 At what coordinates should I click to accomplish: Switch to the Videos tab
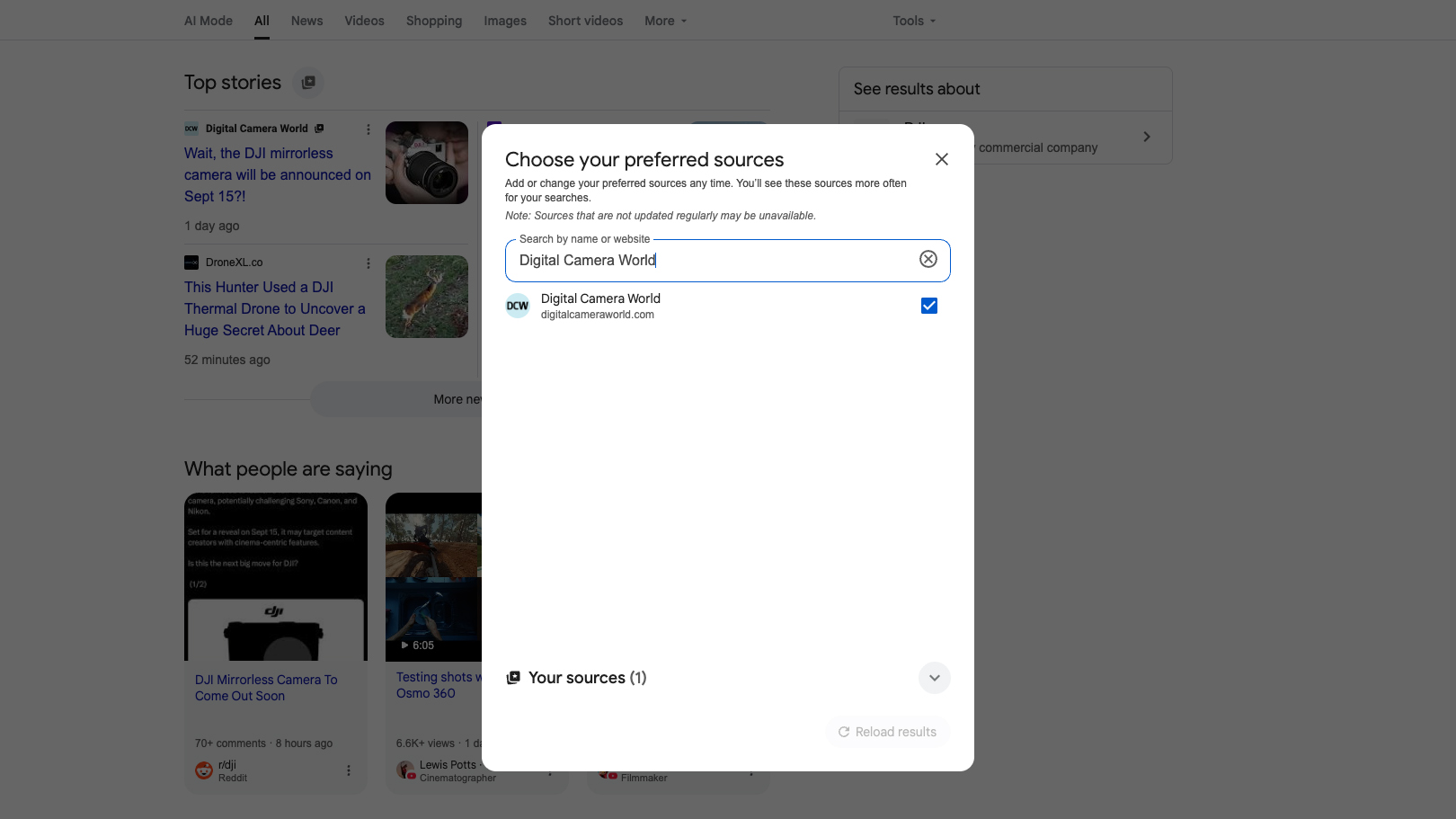click(364, 21)
